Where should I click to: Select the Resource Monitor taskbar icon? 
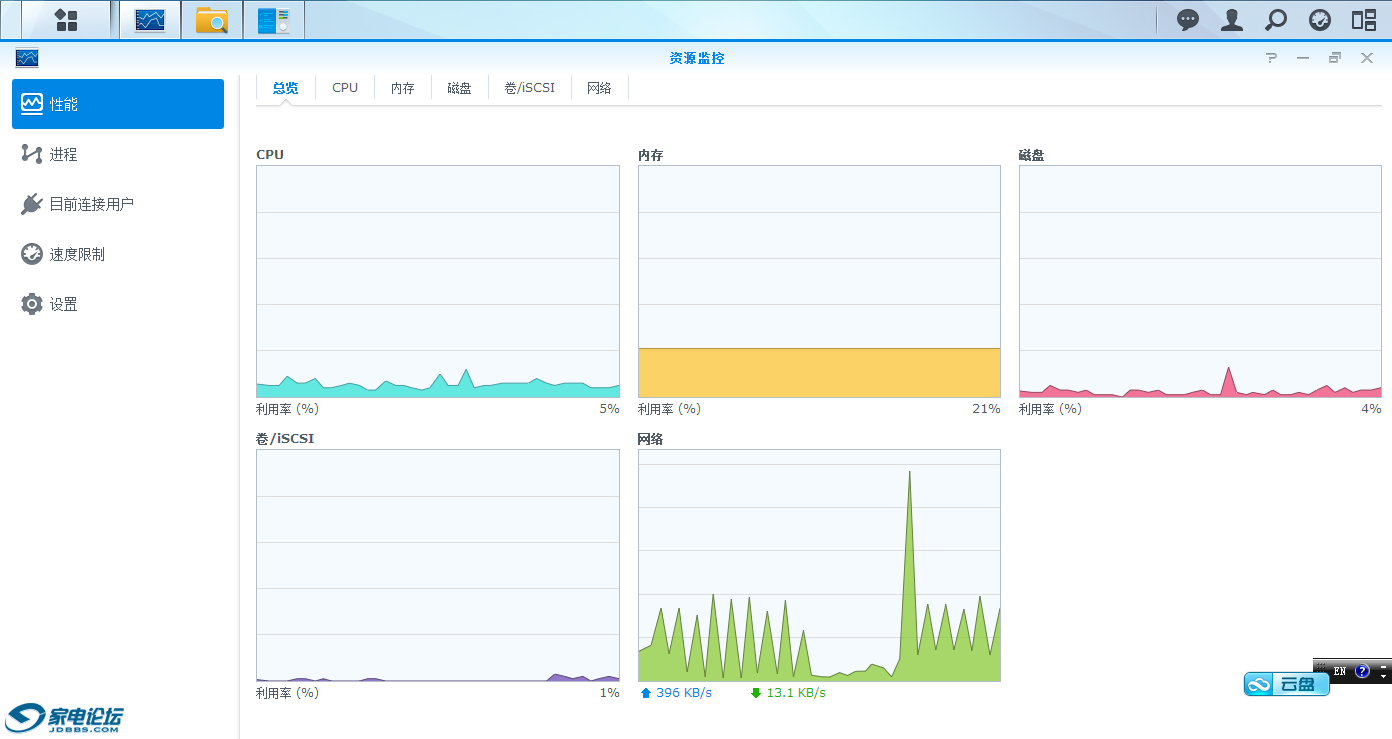tap(150, 20)
